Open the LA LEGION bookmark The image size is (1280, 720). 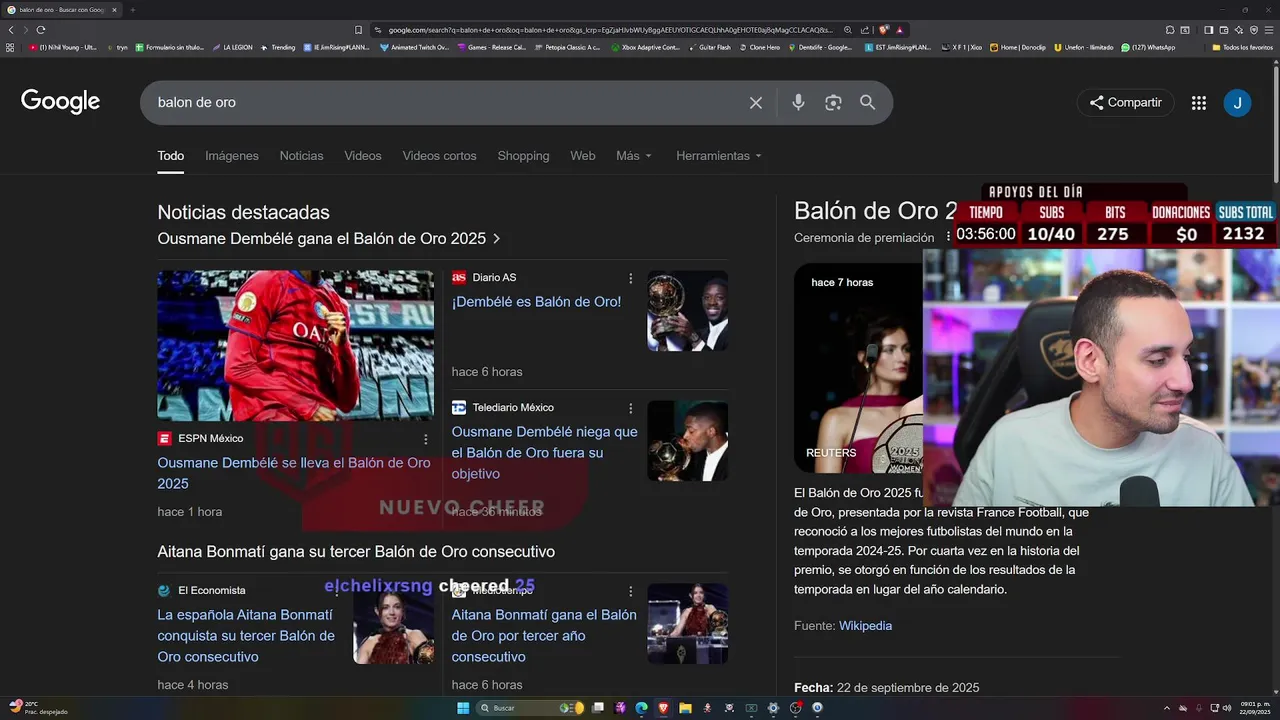pos(233,47)
